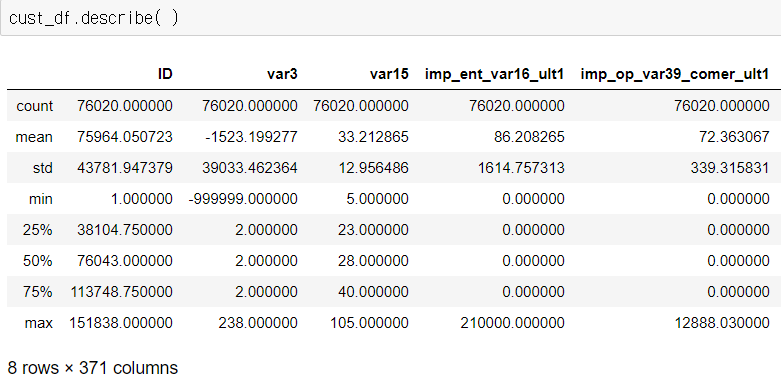This screenshot has width=781, height=385.
Task: Click ID std value 43781.947379
Action: (125, 168)
